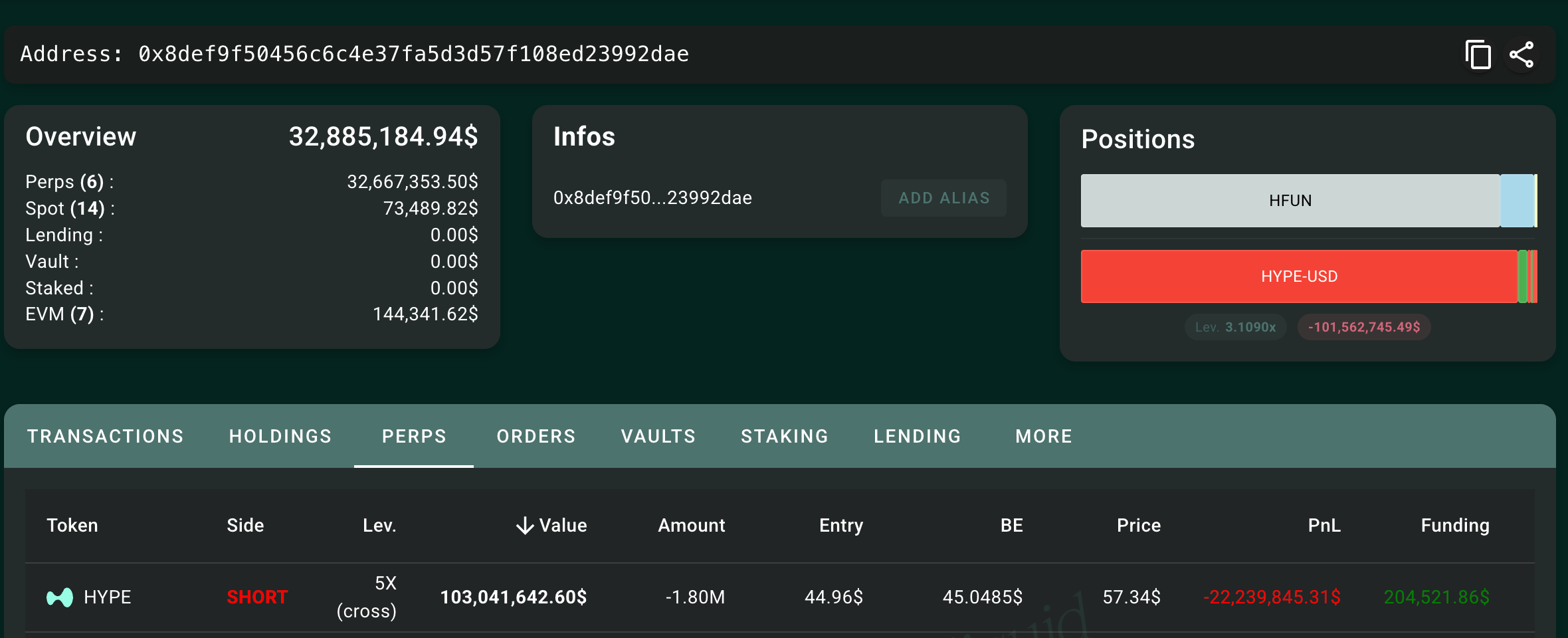Click the total 32,885,184.94$ value
Image resolution: width=1568 pixels, height=638 pixels.
click(383, 137)
